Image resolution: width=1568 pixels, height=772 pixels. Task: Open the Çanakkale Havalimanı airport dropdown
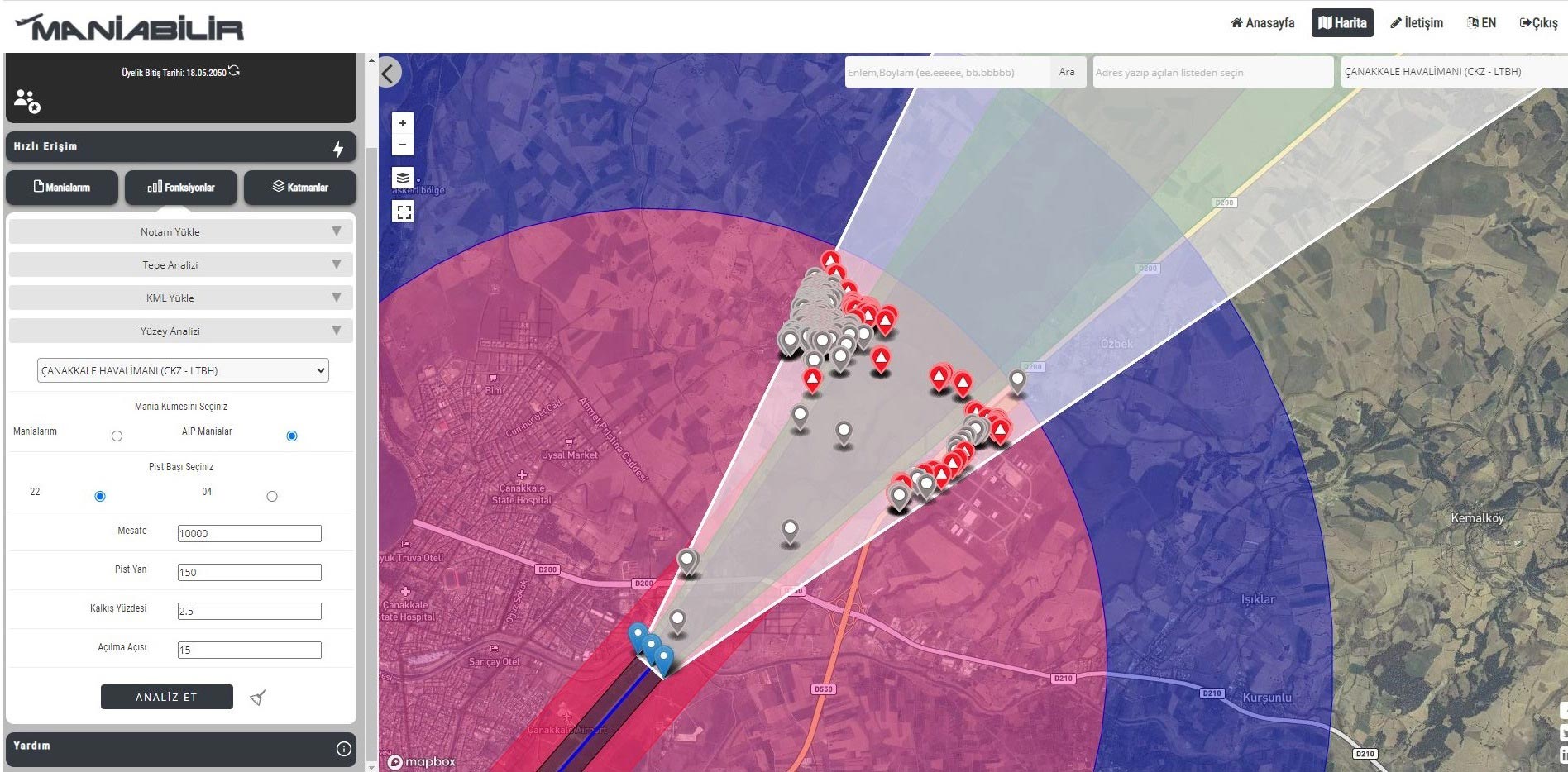tap(183, 370)
